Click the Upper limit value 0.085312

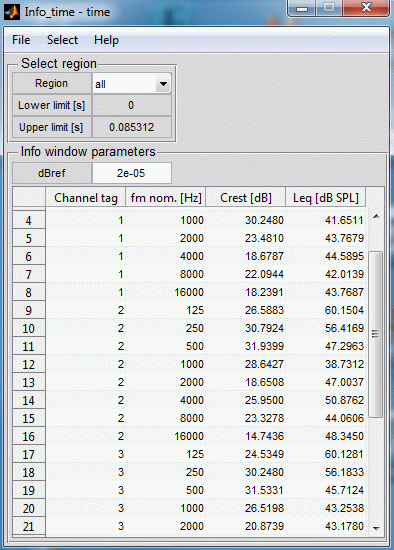132,127
